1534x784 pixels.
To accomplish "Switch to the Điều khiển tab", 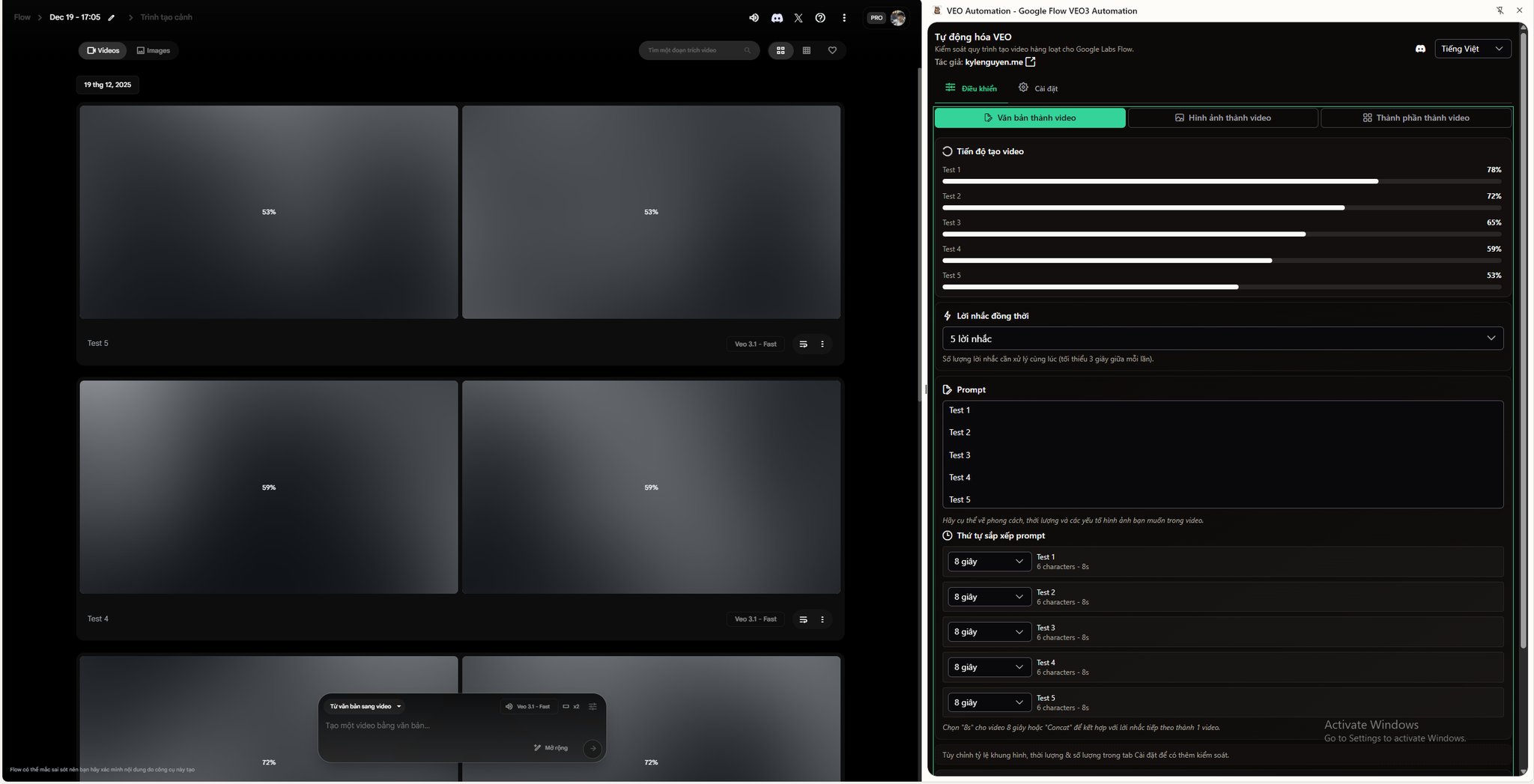I will tap(971, 88).
